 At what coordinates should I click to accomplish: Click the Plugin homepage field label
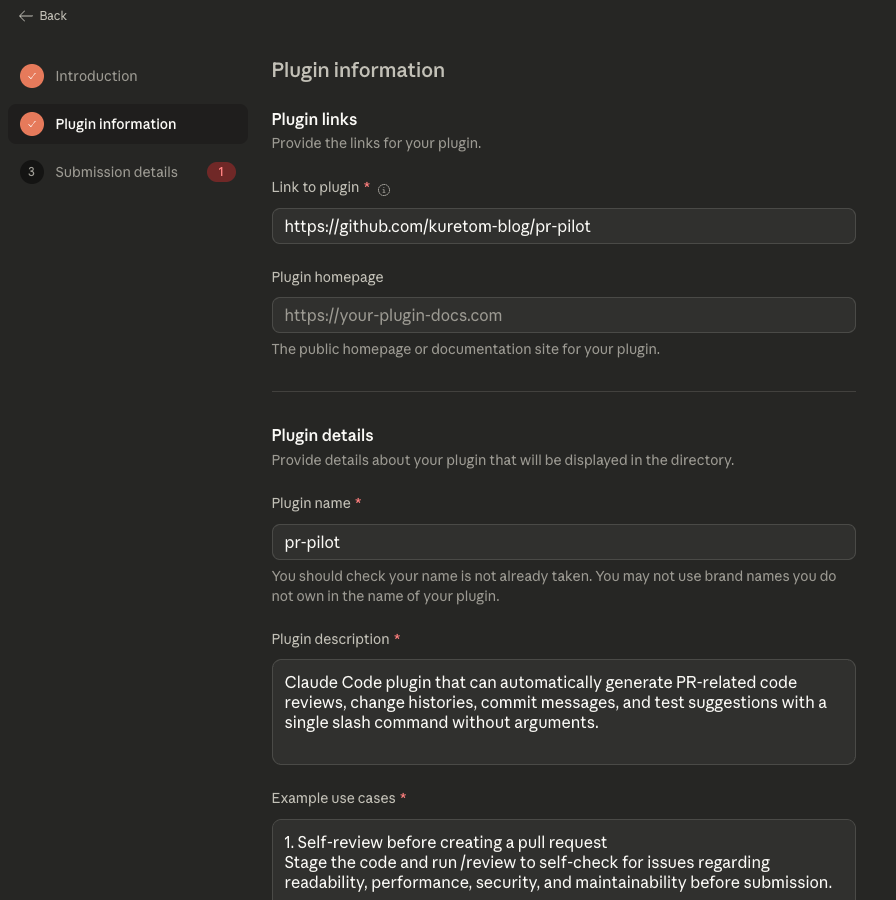click(x=327, y=277)
